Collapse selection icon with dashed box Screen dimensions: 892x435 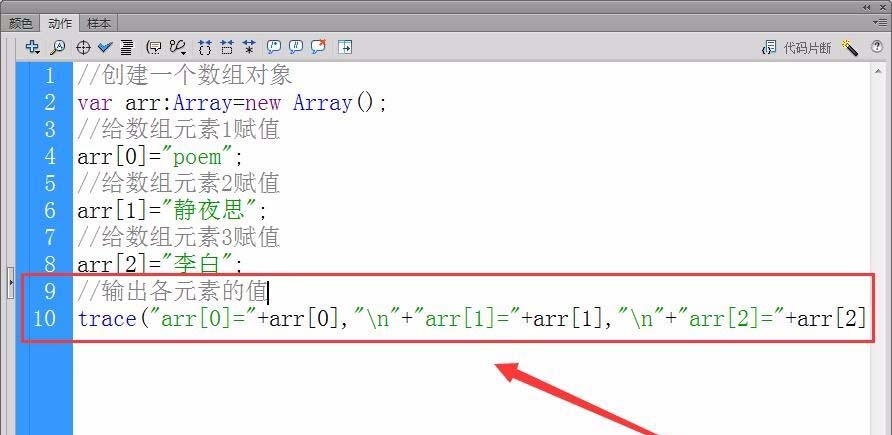click(226, 47)
